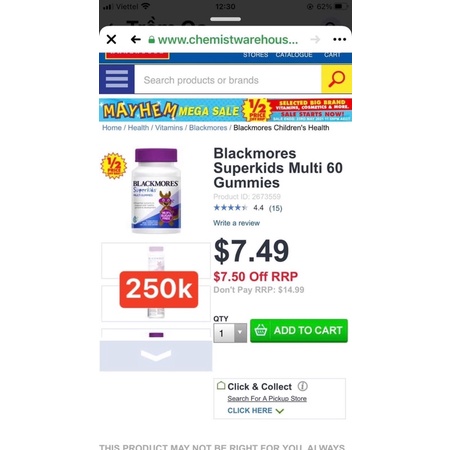Click the Search products or brands field
450x450 pixels.
pyautogui.click(x=228, y=80)
